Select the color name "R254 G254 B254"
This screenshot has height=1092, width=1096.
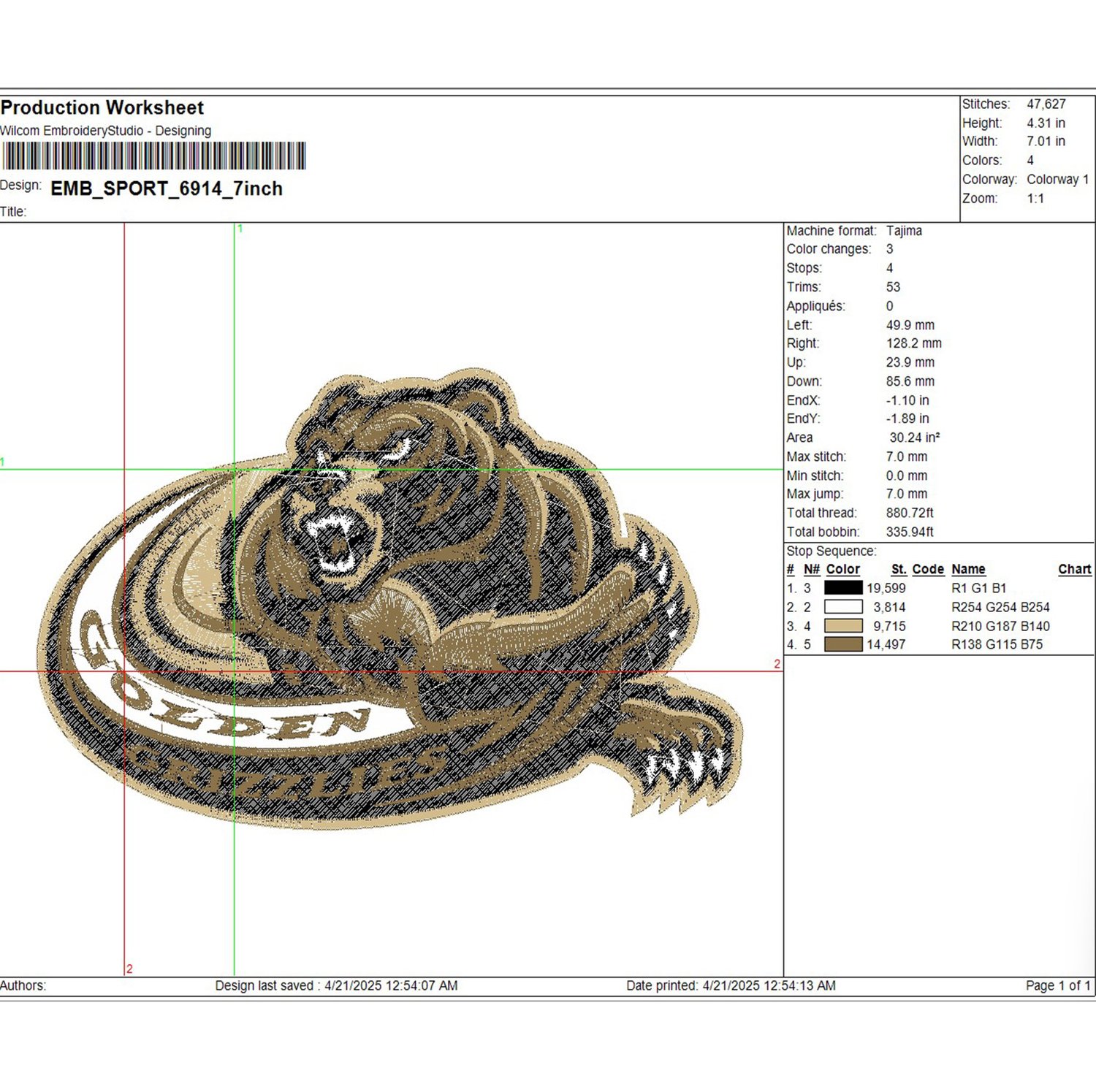1000,607
